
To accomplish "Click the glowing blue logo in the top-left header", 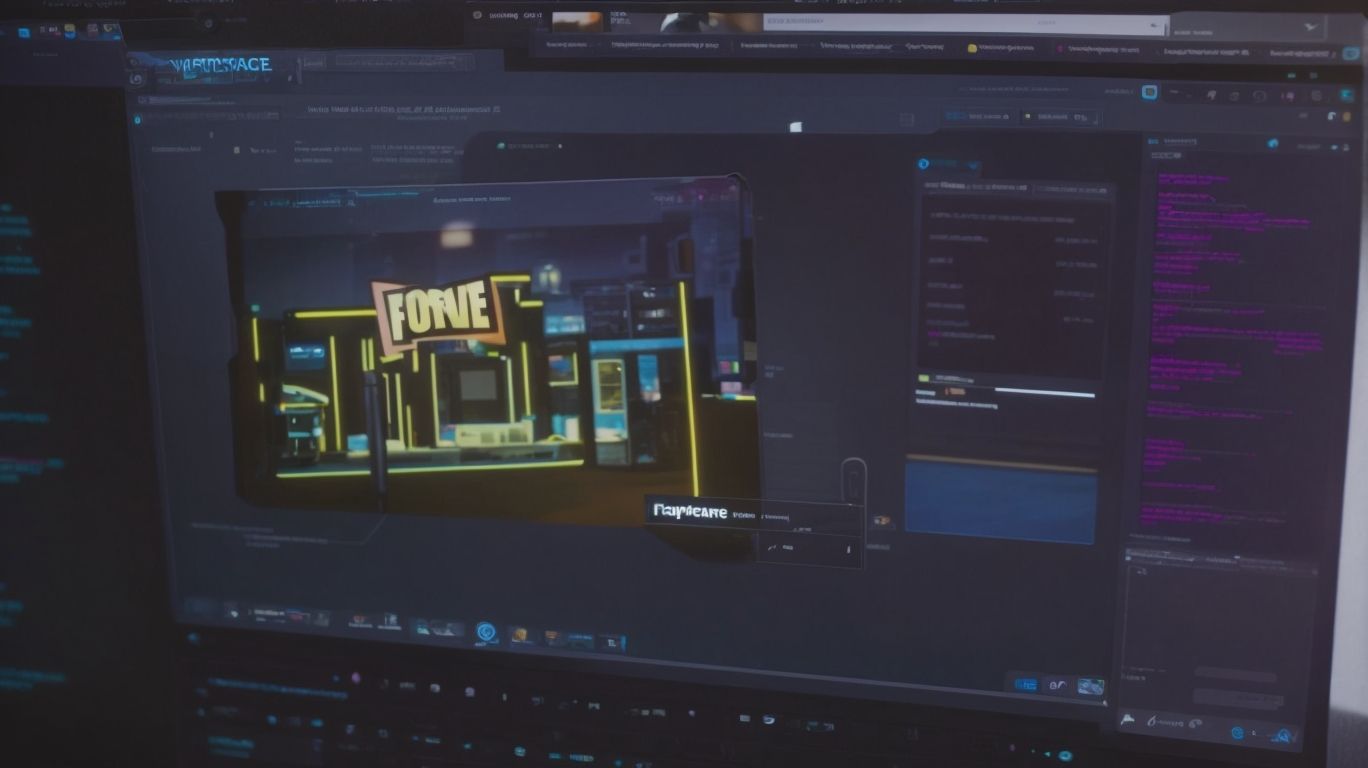I will tap(220, 65).
